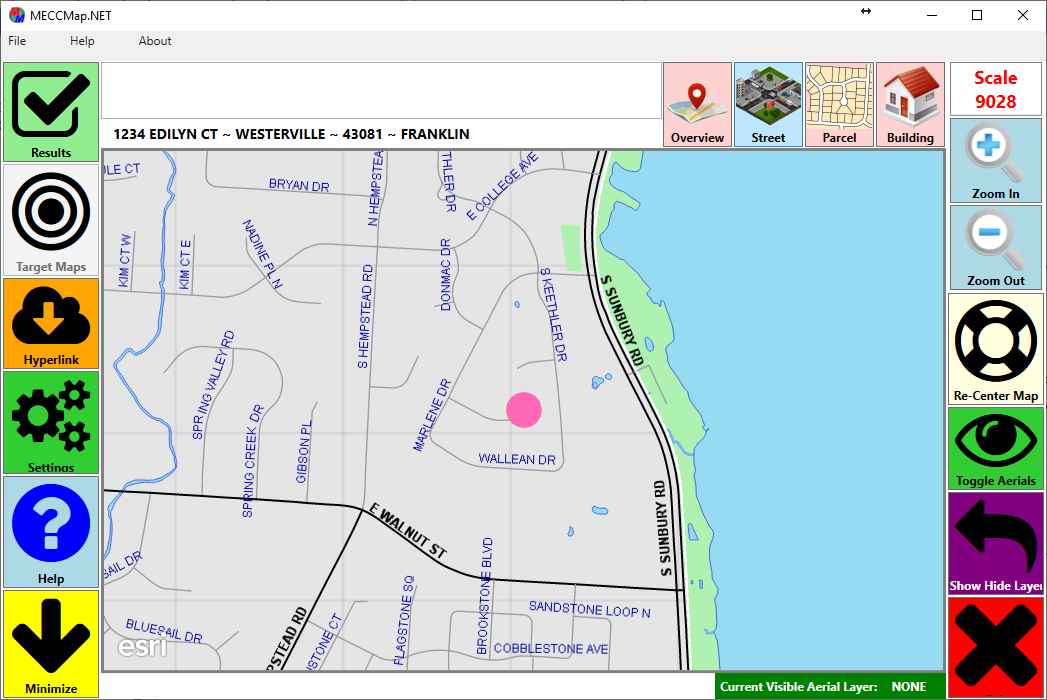Screen dimensions: 1047x700
Task: Click the Help question mark button
Action: (51, 531)
